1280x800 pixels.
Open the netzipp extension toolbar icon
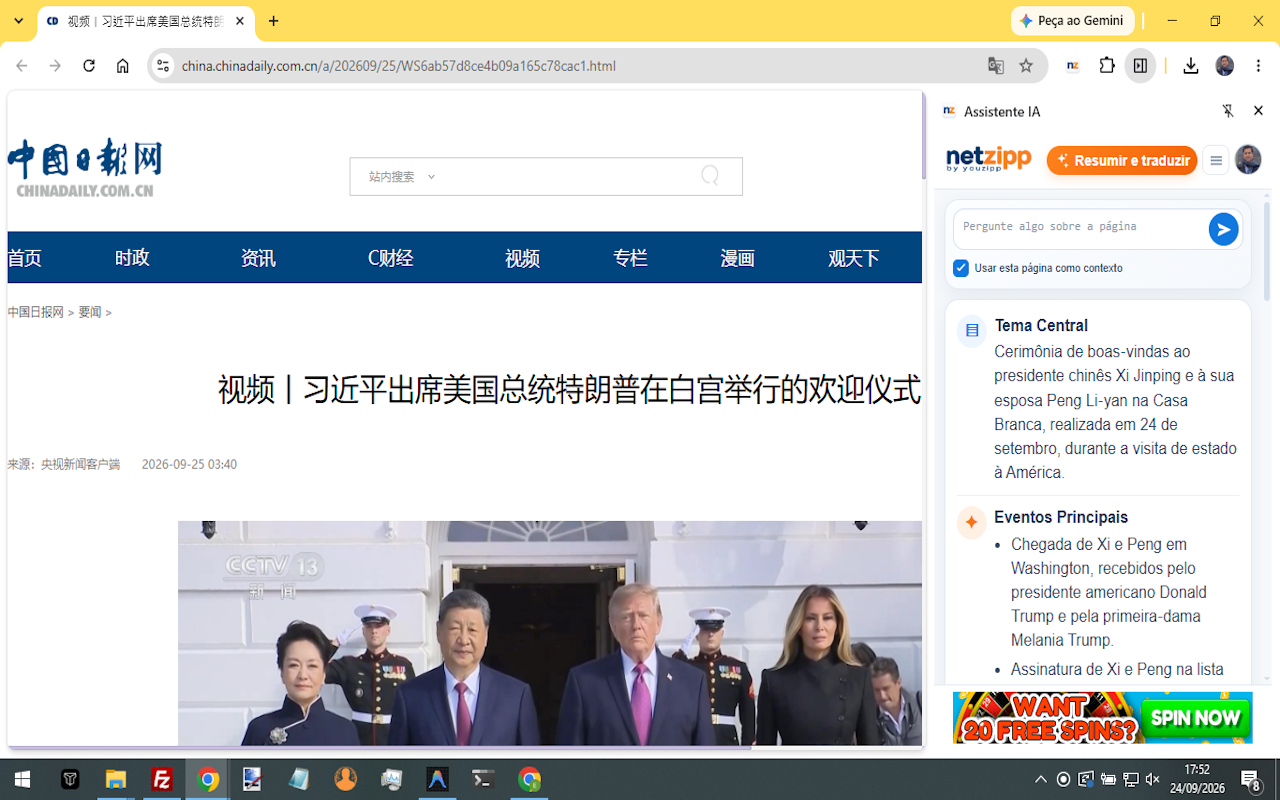click(x=1073, y=66)
